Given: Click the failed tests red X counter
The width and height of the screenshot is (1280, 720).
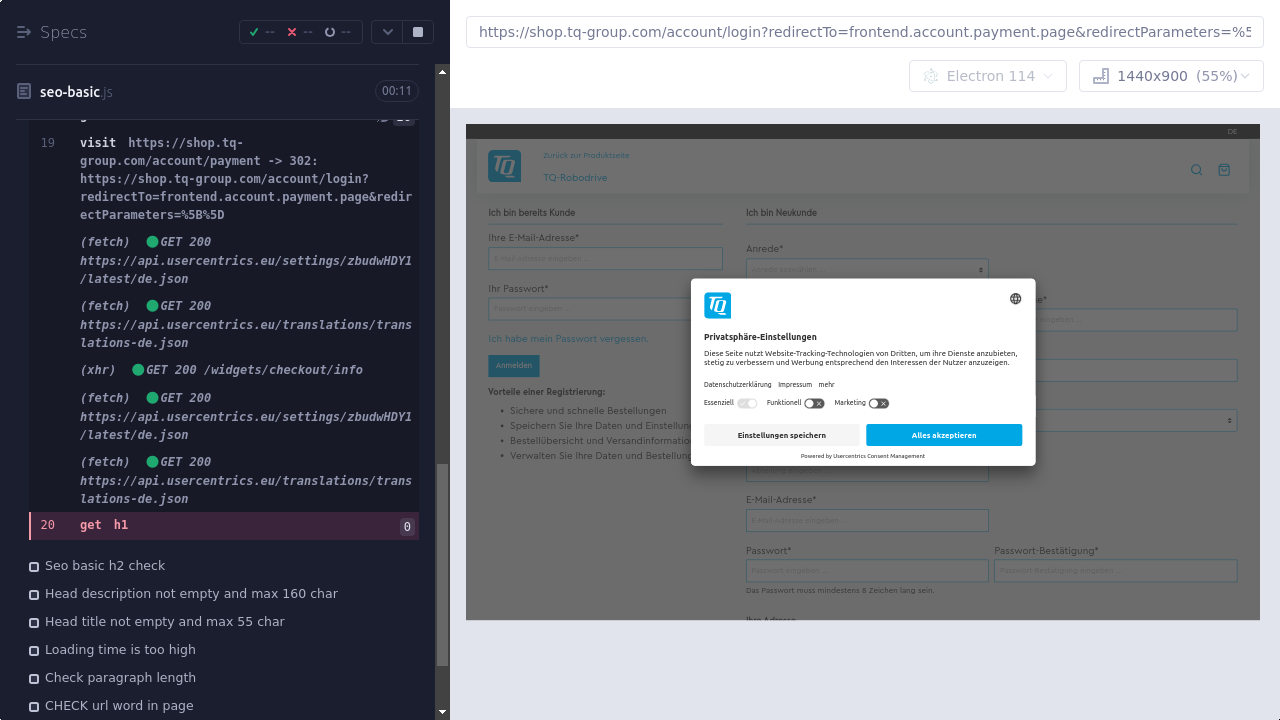Looking at the screenshot, I should [x=298, y=32].
